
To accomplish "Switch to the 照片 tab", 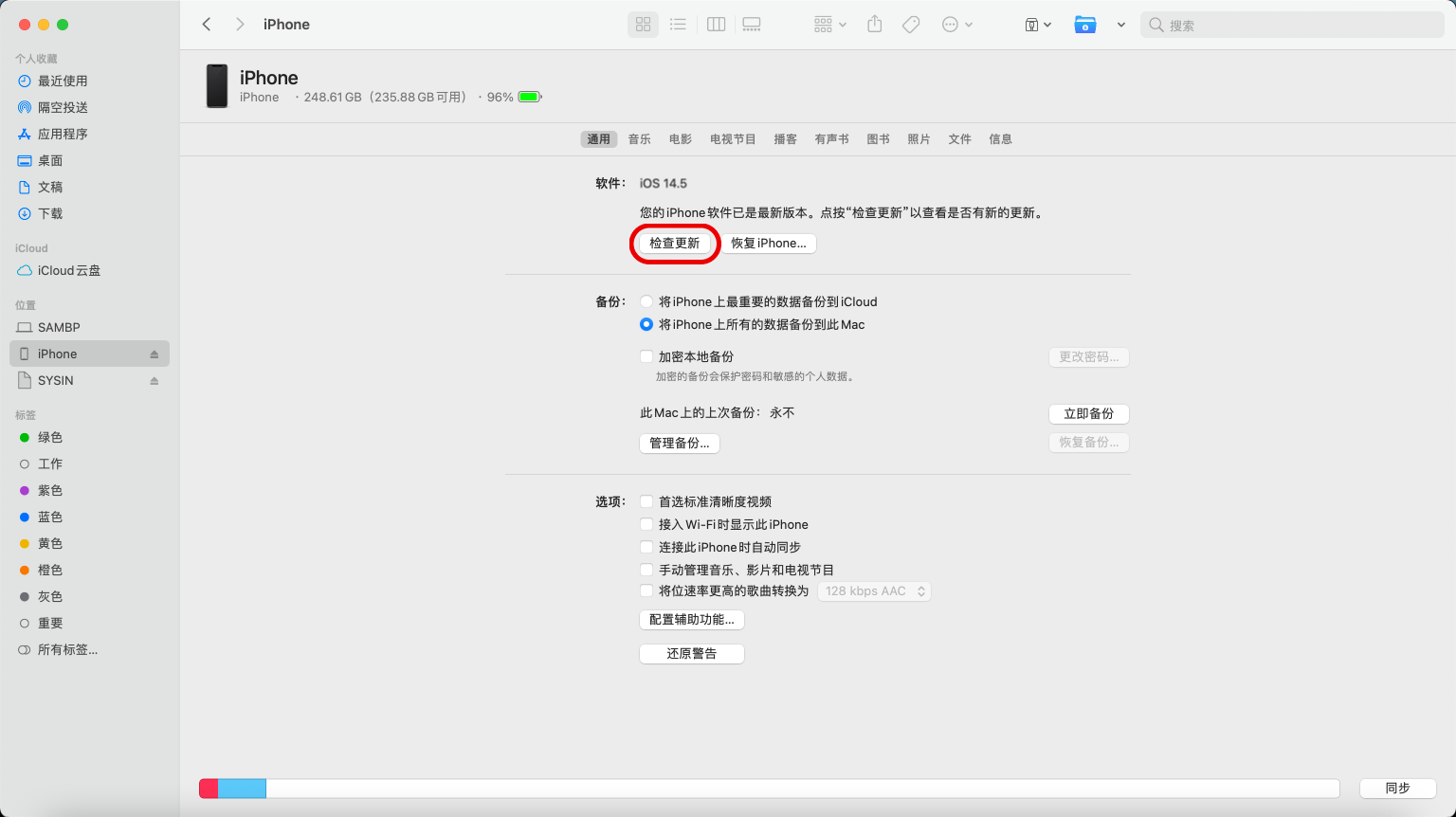I will coord(919,139).
